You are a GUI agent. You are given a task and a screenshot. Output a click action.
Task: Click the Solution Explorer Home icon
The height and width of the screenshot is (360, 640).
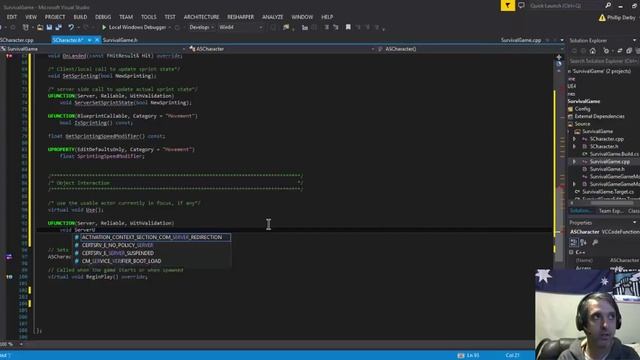coord(593,51)
